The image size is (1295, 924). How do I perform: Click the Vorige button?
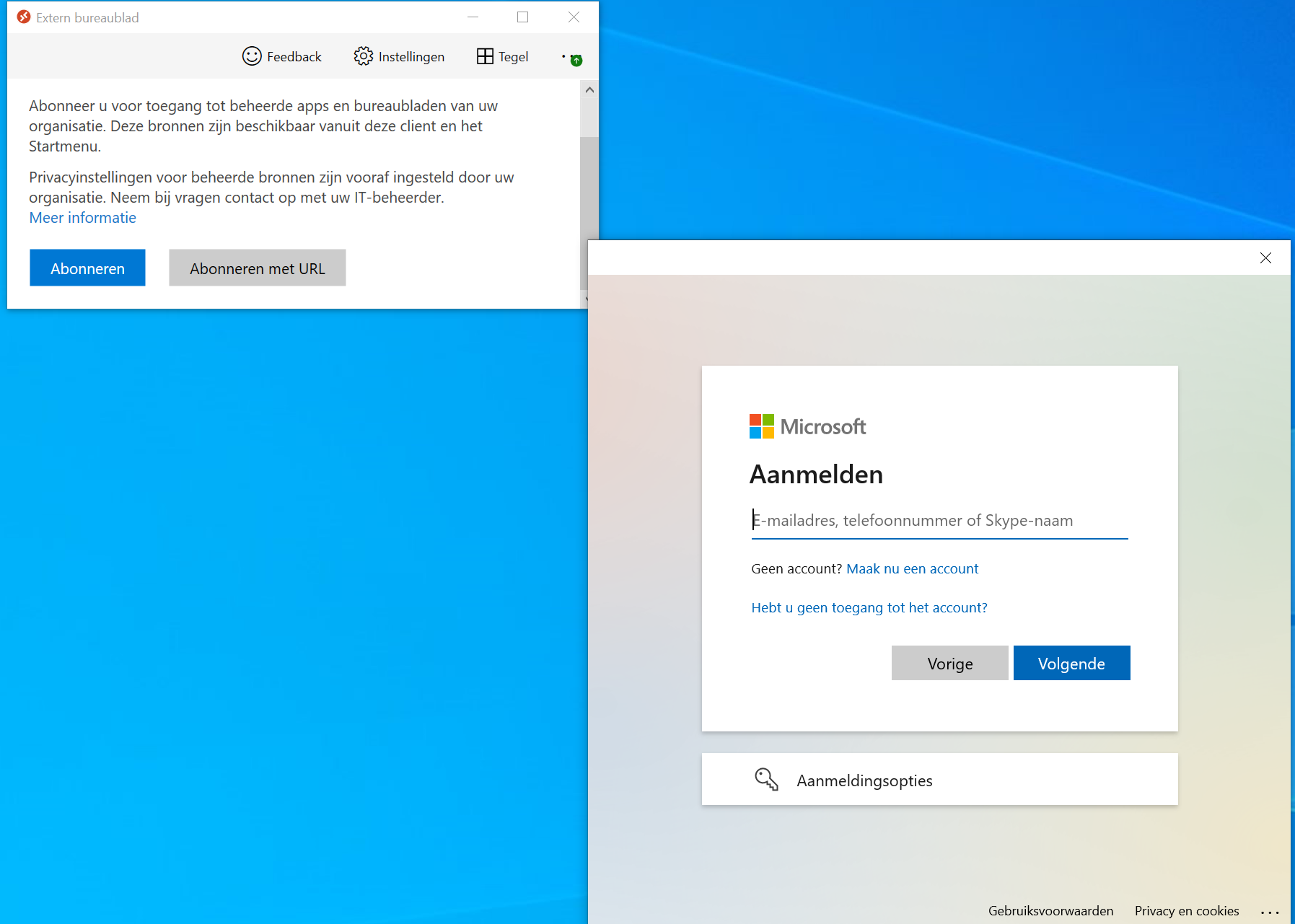coord(950,663)
